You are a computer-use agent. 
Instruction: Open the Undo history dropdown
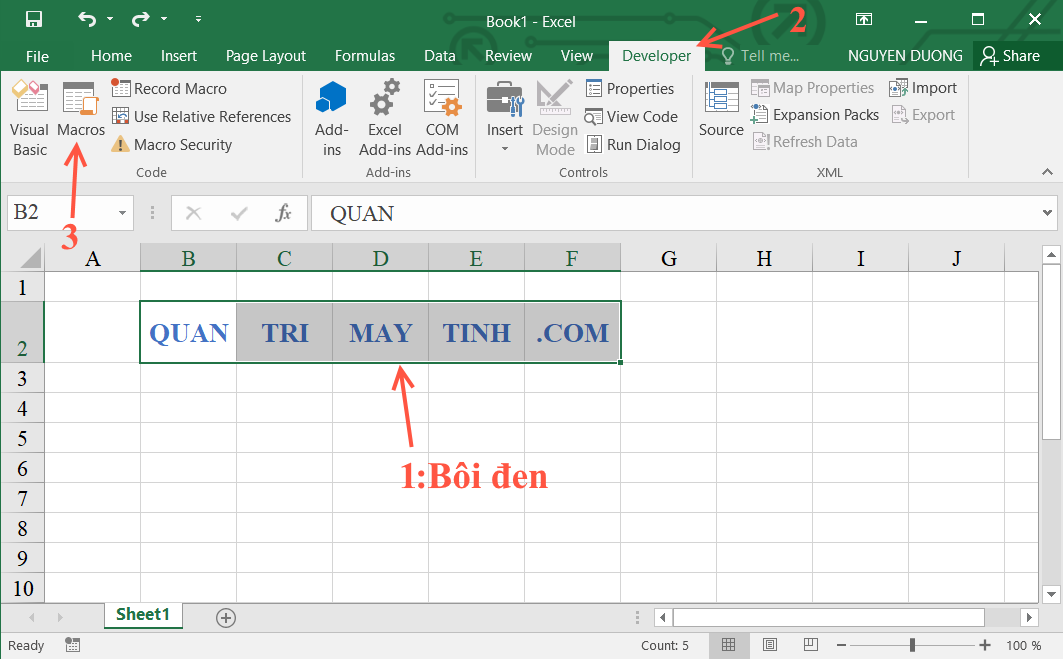[x=111, y=19]
